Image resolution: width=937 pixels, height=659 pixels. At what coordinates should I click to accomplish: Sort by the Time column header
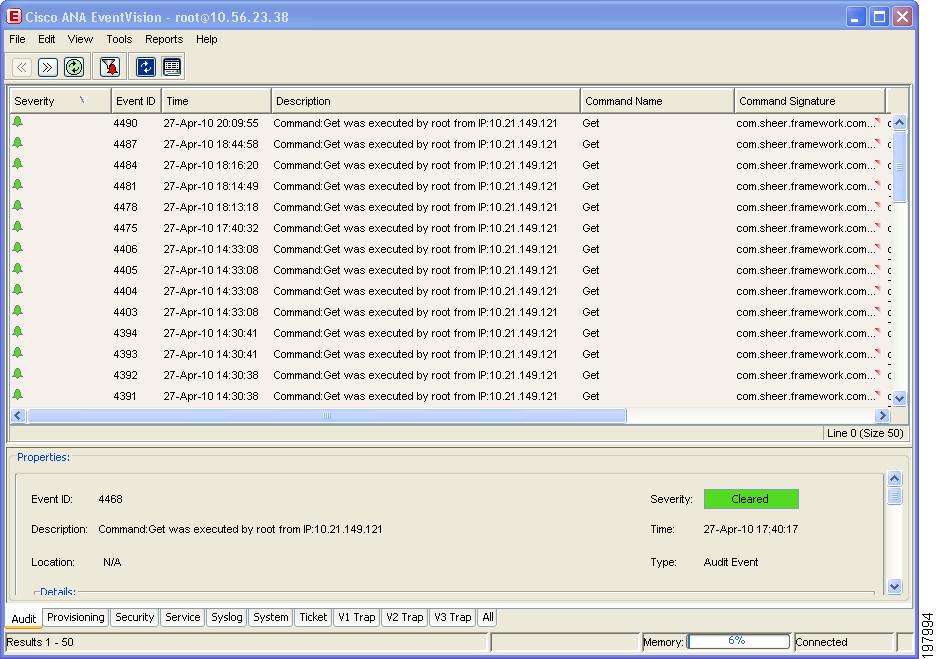[216, 101]
